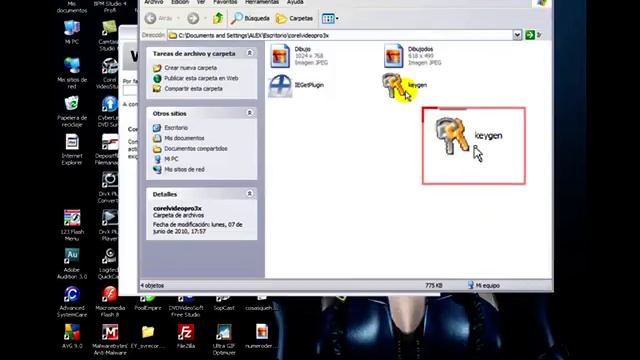Viewport: 640px width, 360px height.
Task: Select the keygen keys icon in folder
Action: 393,86
